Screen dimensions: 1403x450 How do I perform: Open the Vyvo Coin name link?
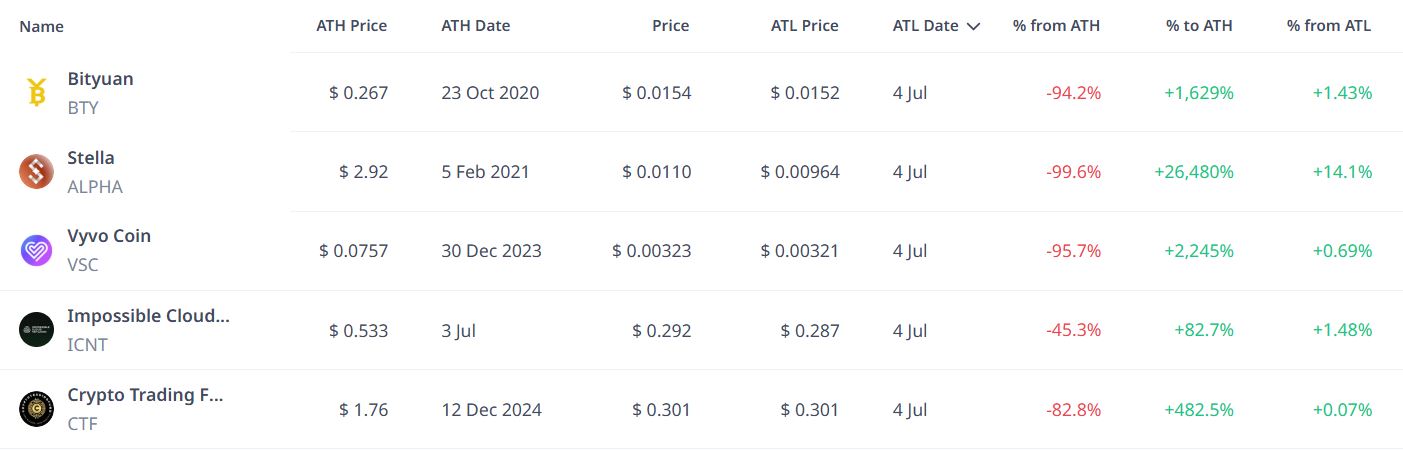click(x=109, y=236)
